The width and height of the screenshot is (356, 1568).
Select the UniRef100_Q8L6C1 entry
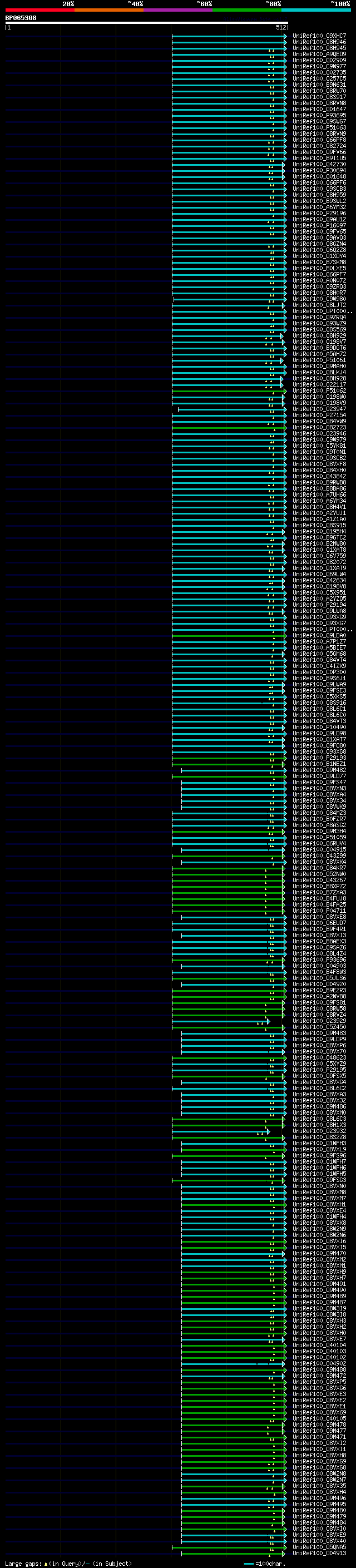click(x=319, y=709)
